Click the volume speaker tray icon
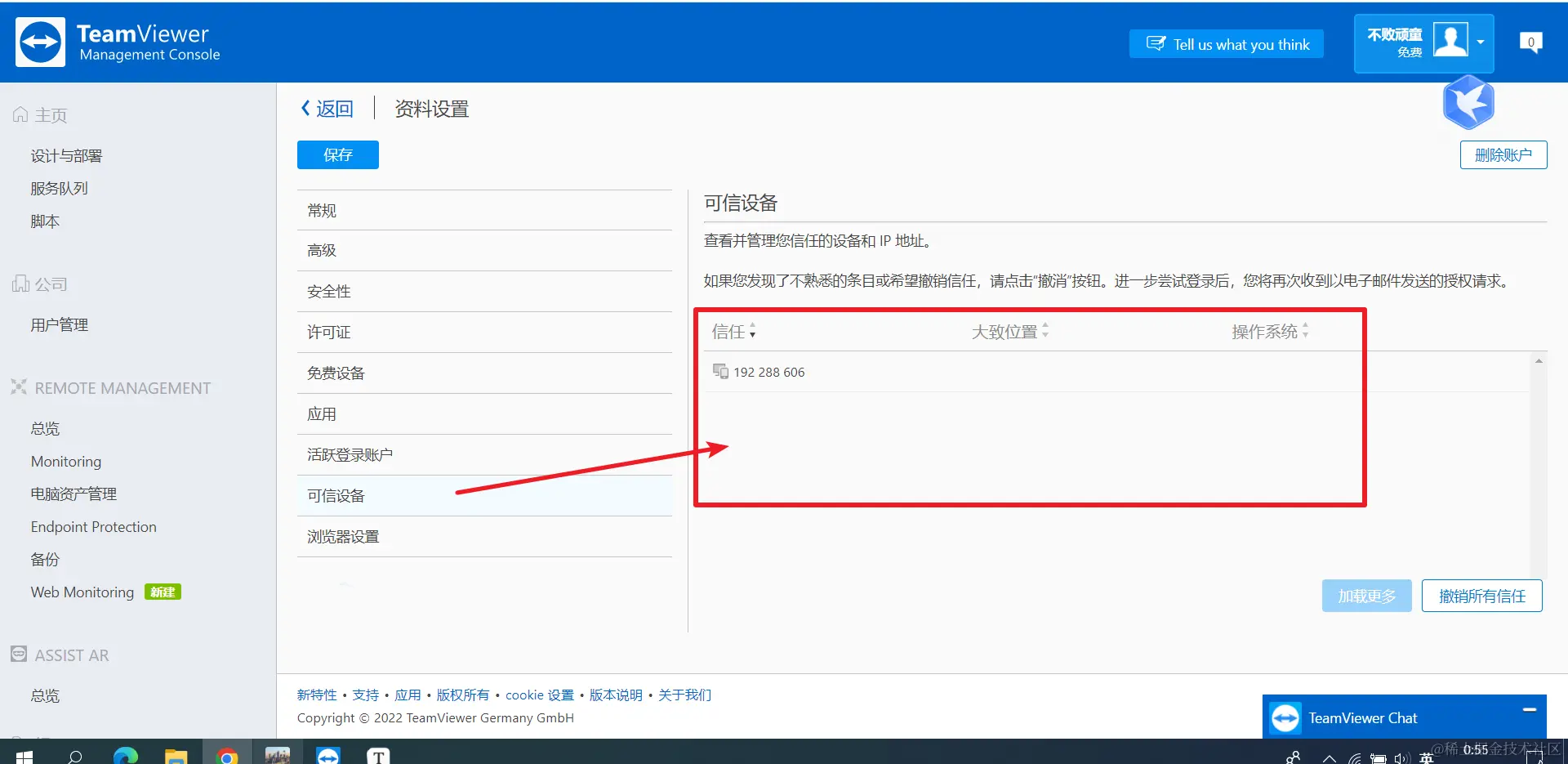The image size is (1568, 764). click(x=1402, y=759)
